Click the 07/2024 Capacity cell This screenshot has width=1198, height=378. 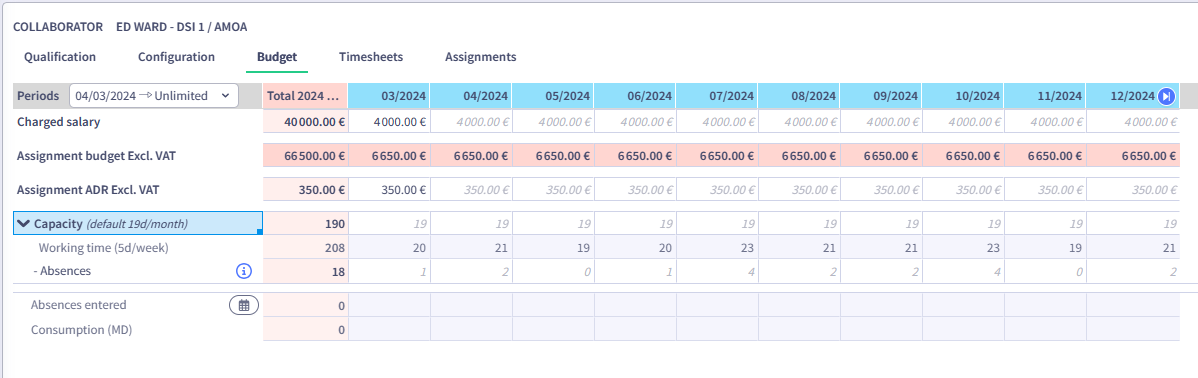pyautogui.click(x=717, y=224)
